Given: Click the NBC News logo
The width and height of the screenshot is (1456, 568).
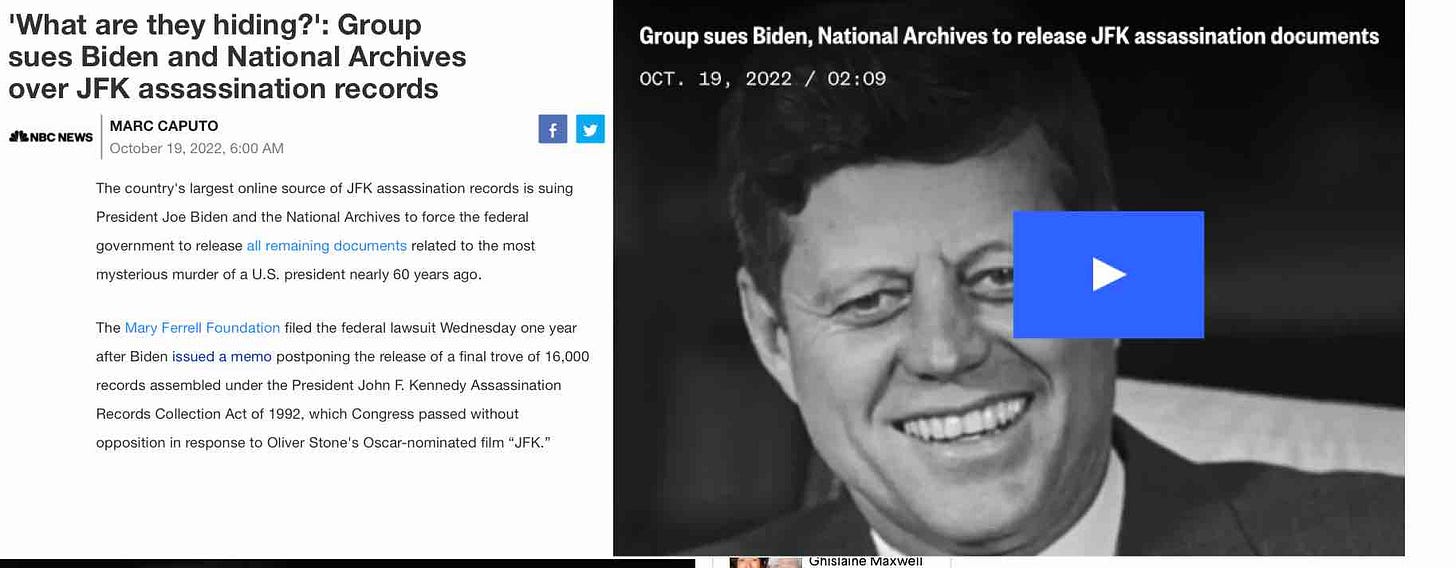Looking at the screenshot, I should (51, 137).
